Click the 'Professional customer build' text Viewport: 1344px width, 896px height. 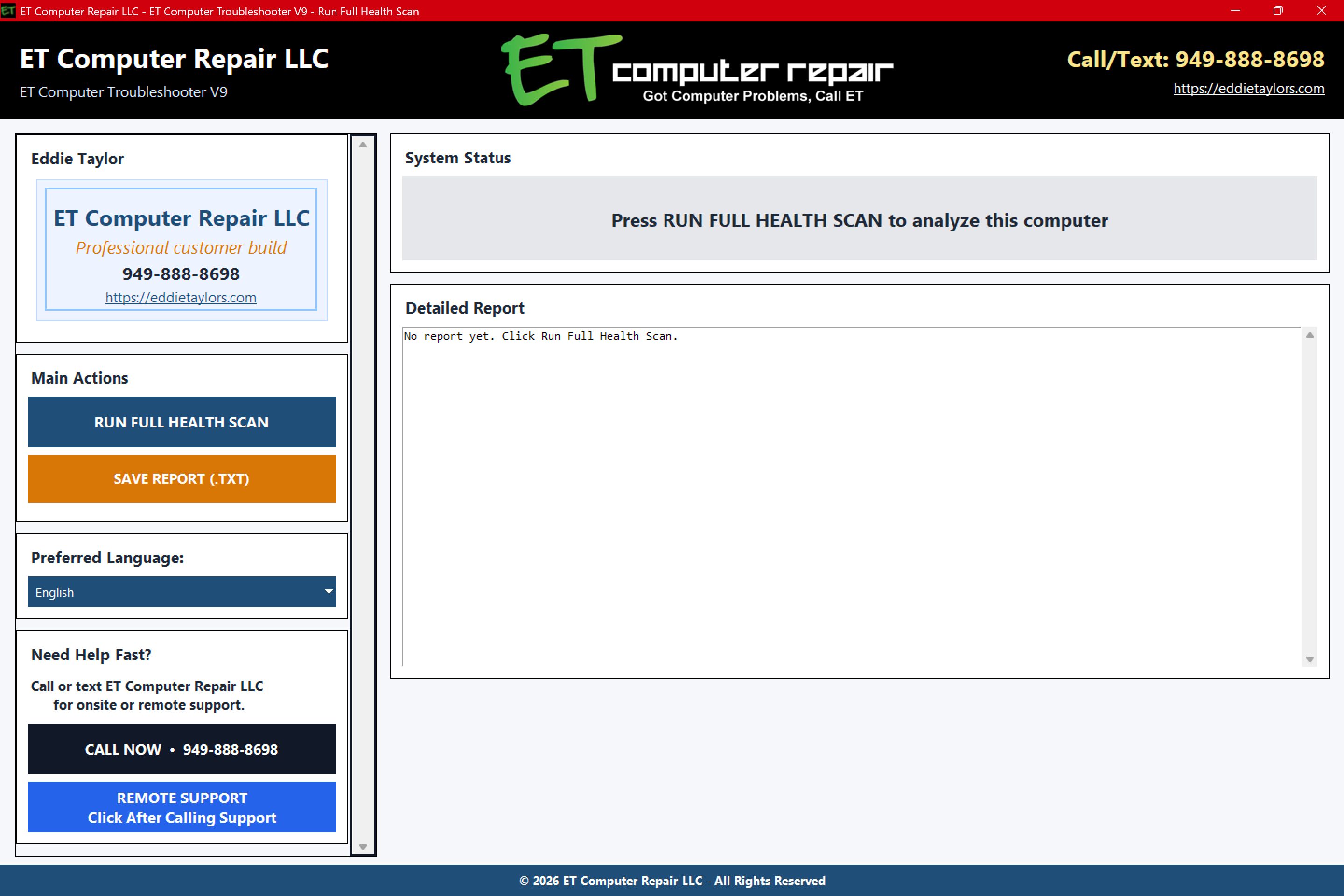(x=181, y=247)
